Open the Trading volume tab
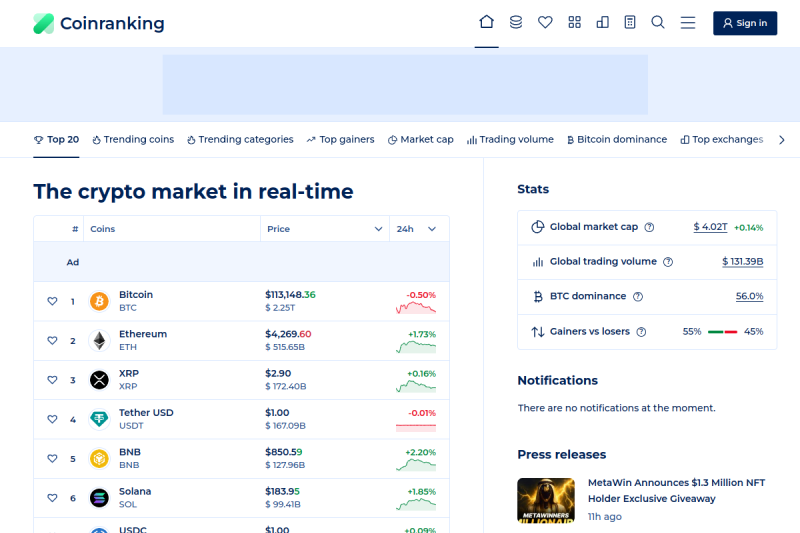The width and height of the screenshot is (800, 533). [x=510, y=140]
